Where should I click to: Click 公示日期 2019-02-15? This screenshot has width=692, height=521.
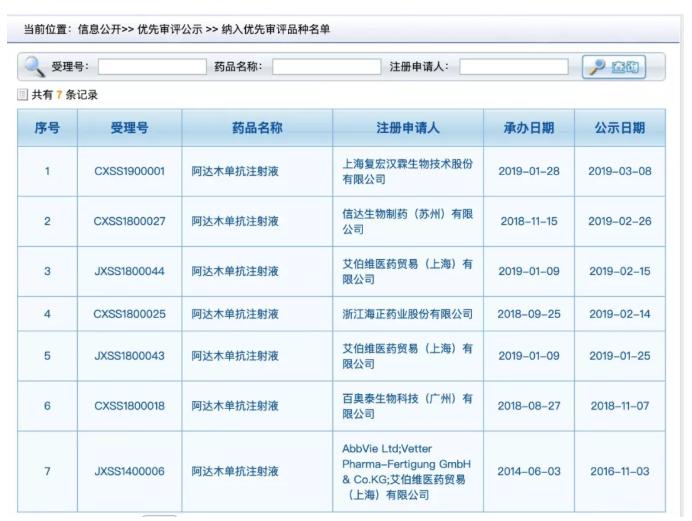coord(620,271)
